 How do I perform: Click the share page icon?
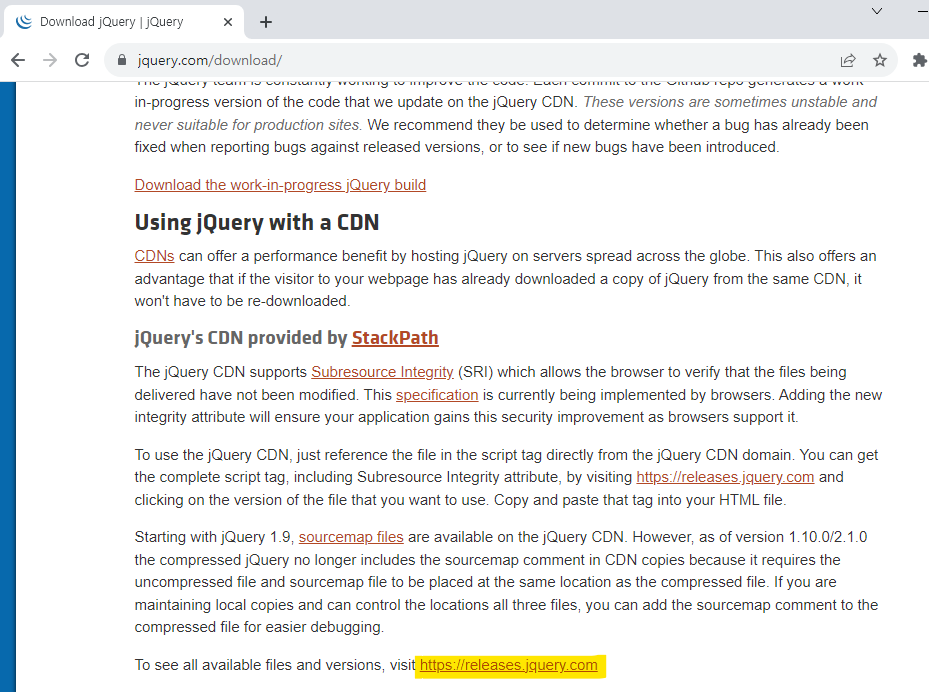point(848,60)
